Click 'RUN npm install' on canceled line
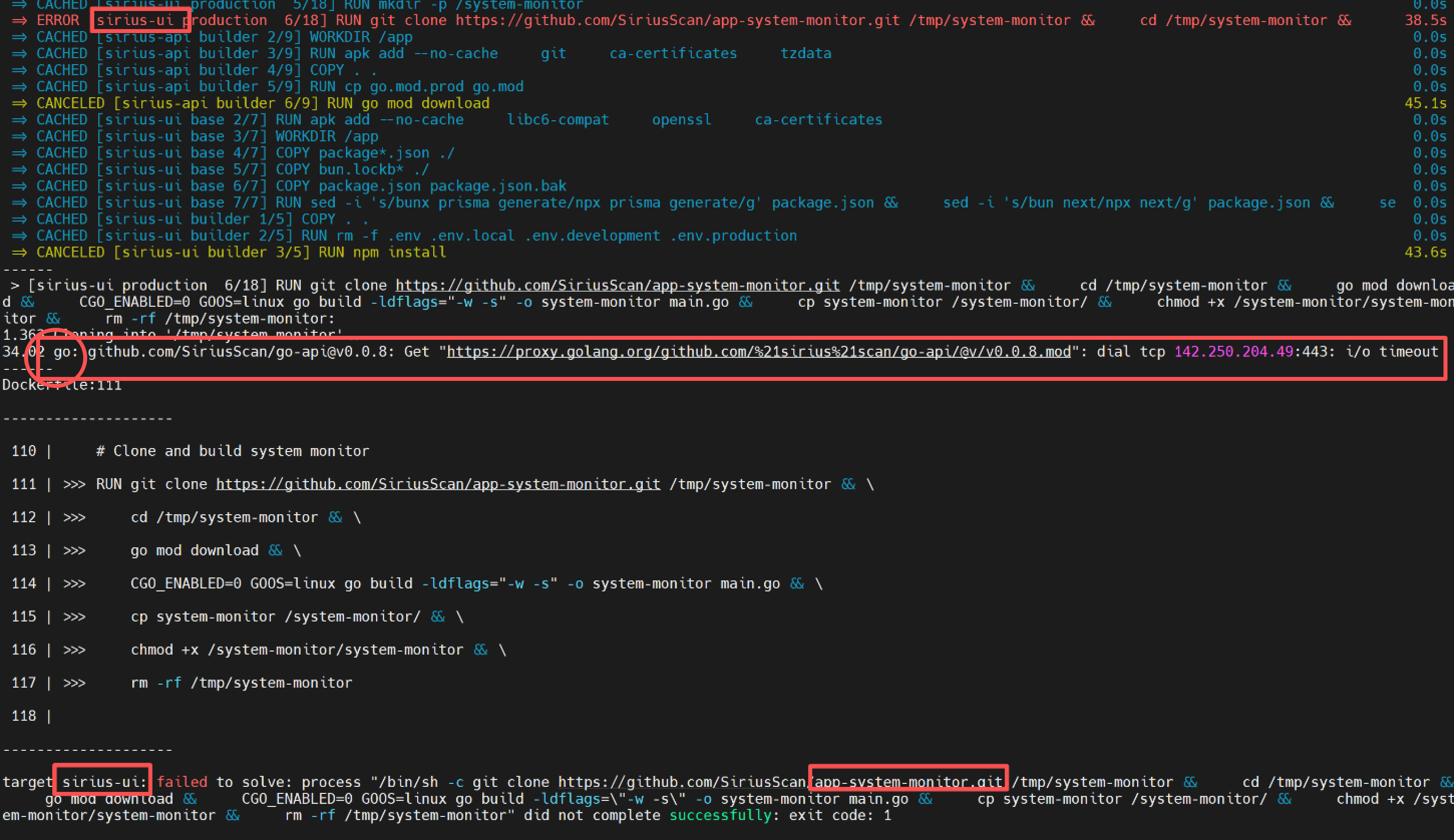Viewport: 1454px width, 840px height. [382, 252]
